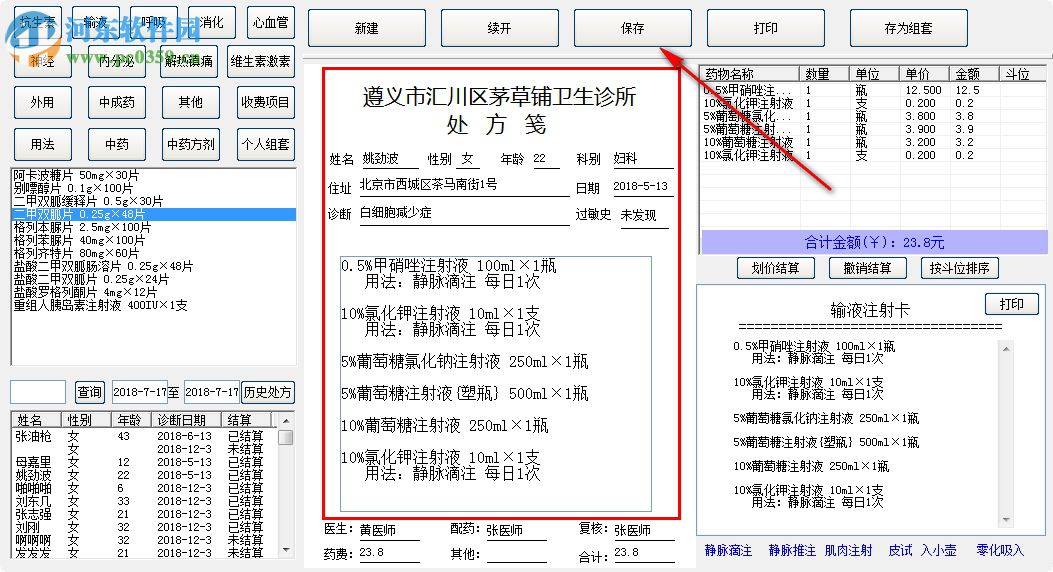This screenshot has height=572, width=1053.
Task: Click 存为组套 to save as preset
Action: [x=909, y=28]
